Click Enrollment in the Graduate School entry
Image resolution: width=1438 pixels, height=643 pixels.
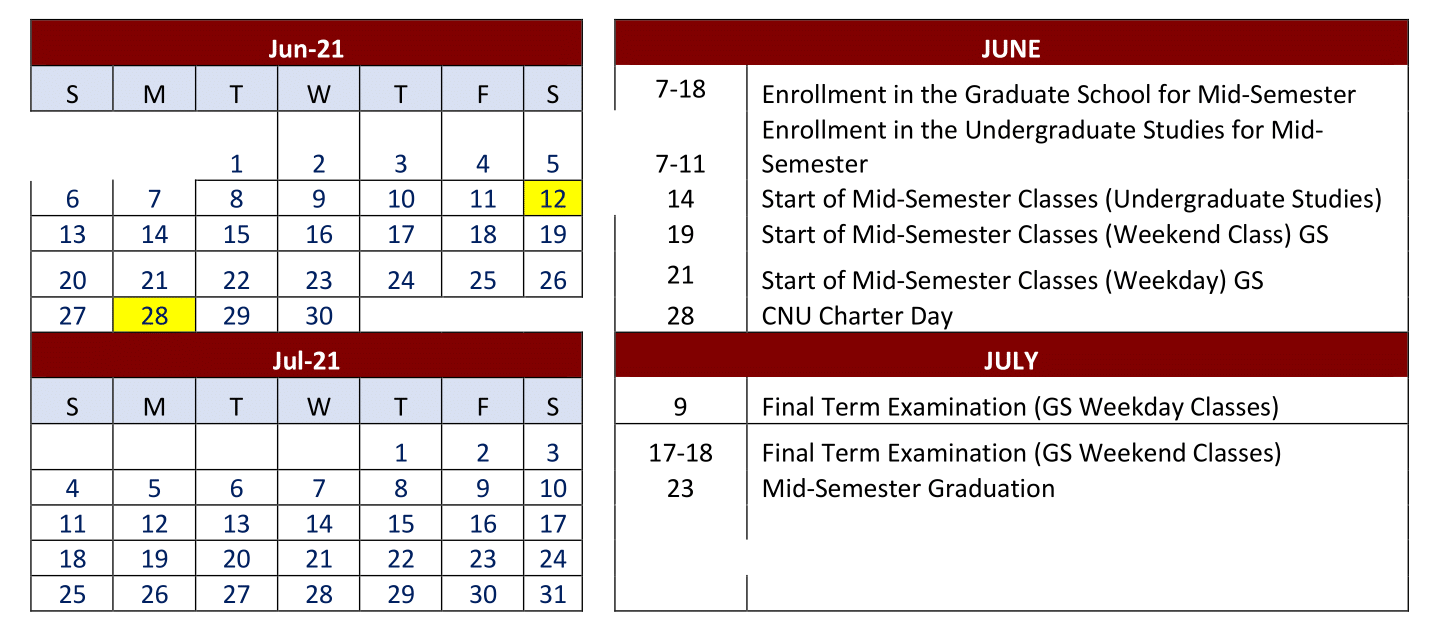tap(1058, 94)
